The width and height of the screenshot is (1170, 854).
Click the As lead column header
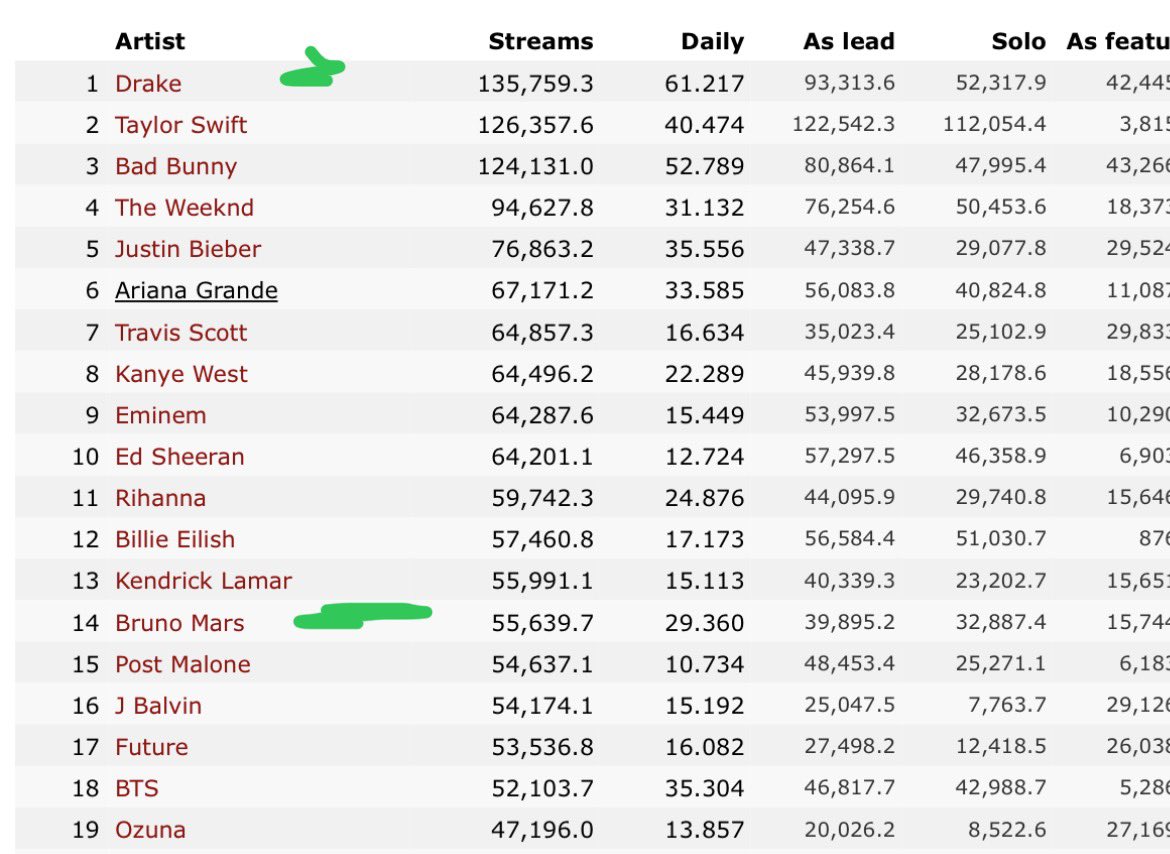(x=849, y=42)
